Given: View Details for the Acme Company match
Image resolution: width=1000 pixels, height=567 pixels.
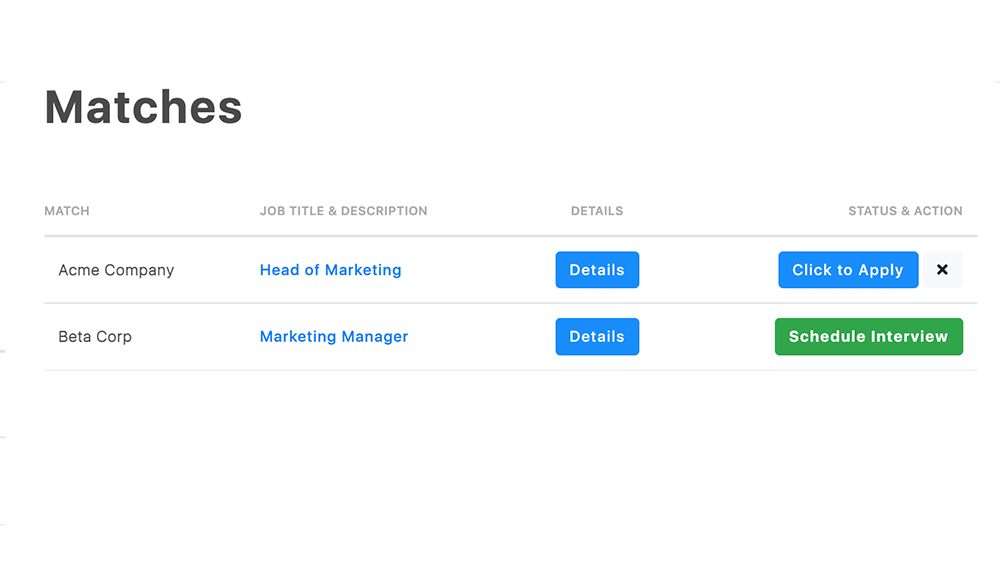Looking at the screenshot, I should pyautogui.click(x=597, y=270).
